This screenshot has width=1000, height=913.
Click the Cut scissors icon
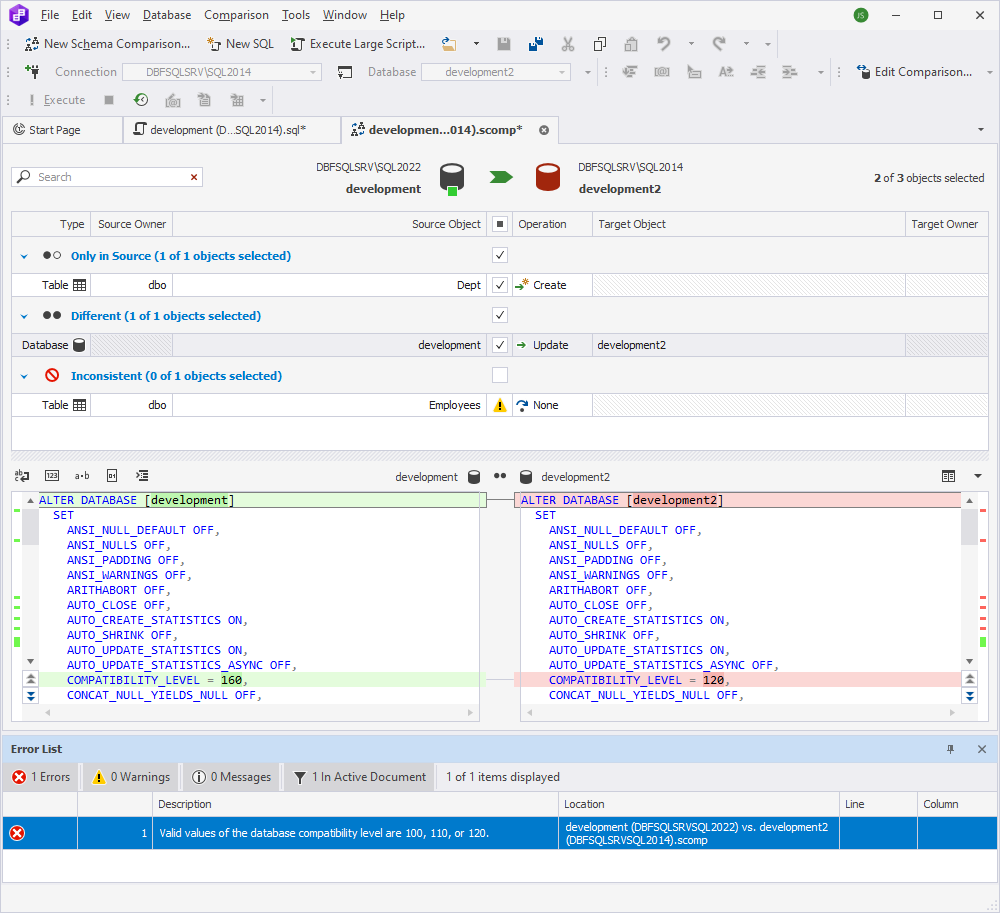[568, 44]
